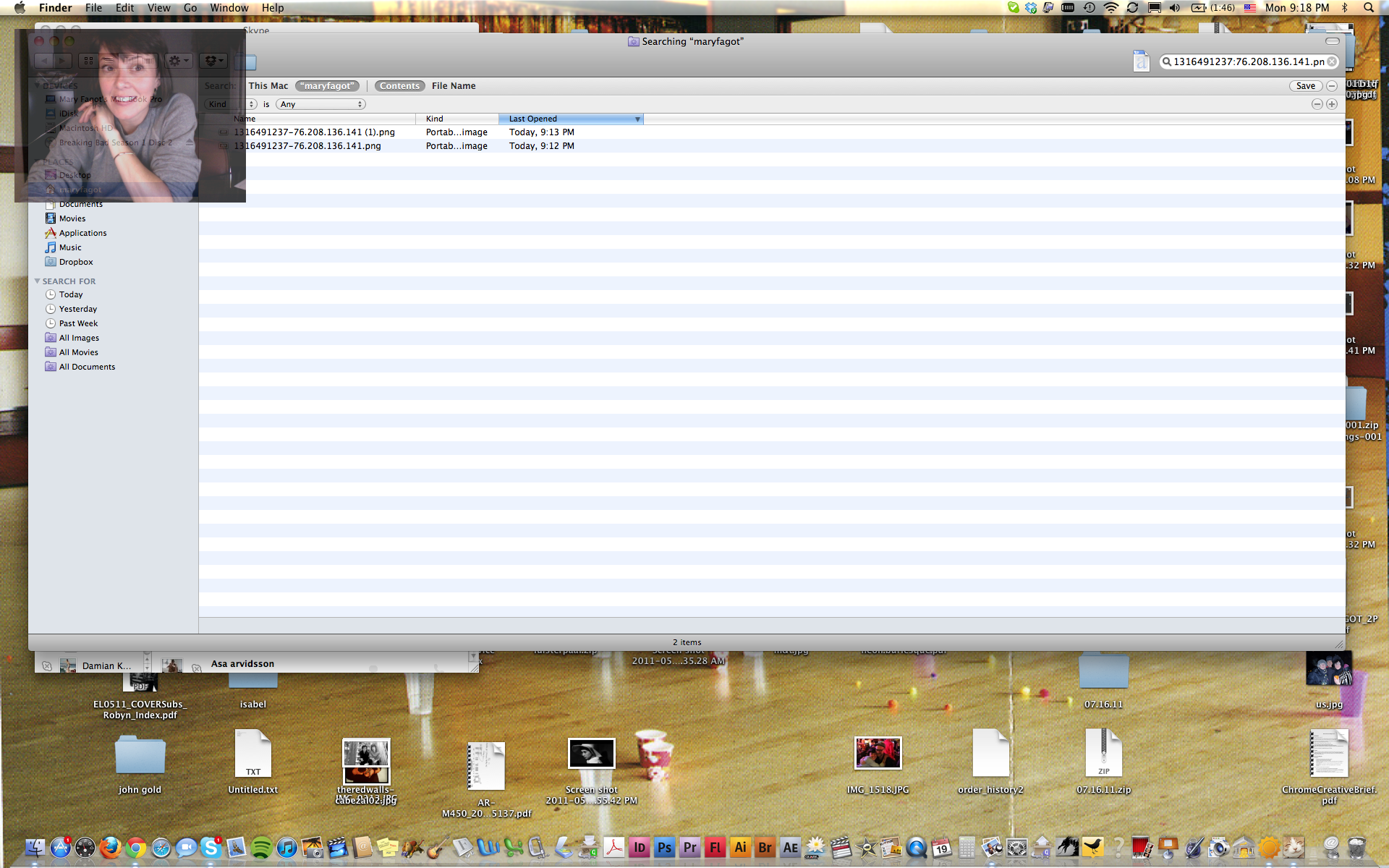Launch Adobe InDesign from the Dock
The image size is (1389, 868).
coord(640,847)
